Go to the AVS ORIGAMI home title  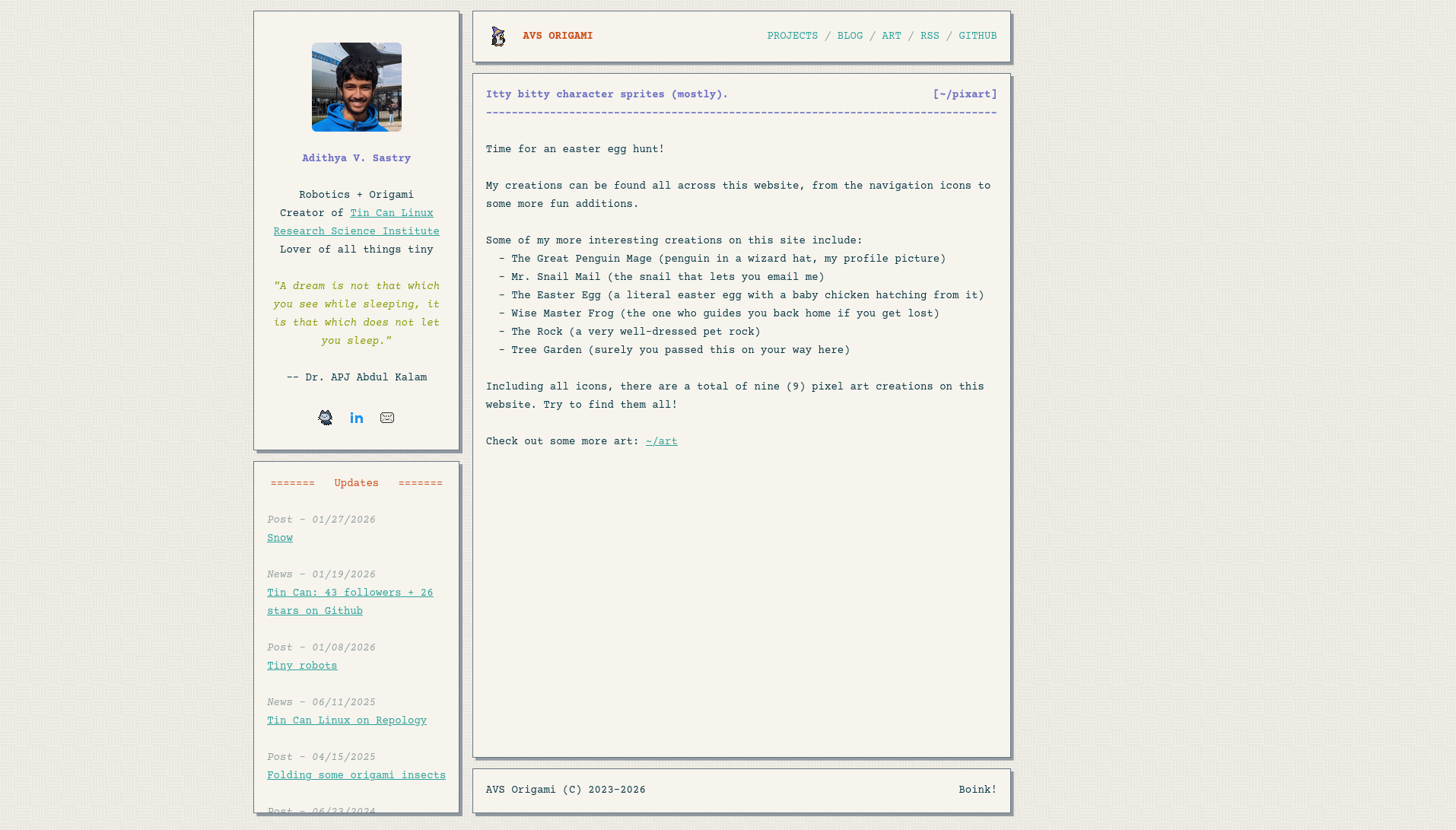click(557, 36)
